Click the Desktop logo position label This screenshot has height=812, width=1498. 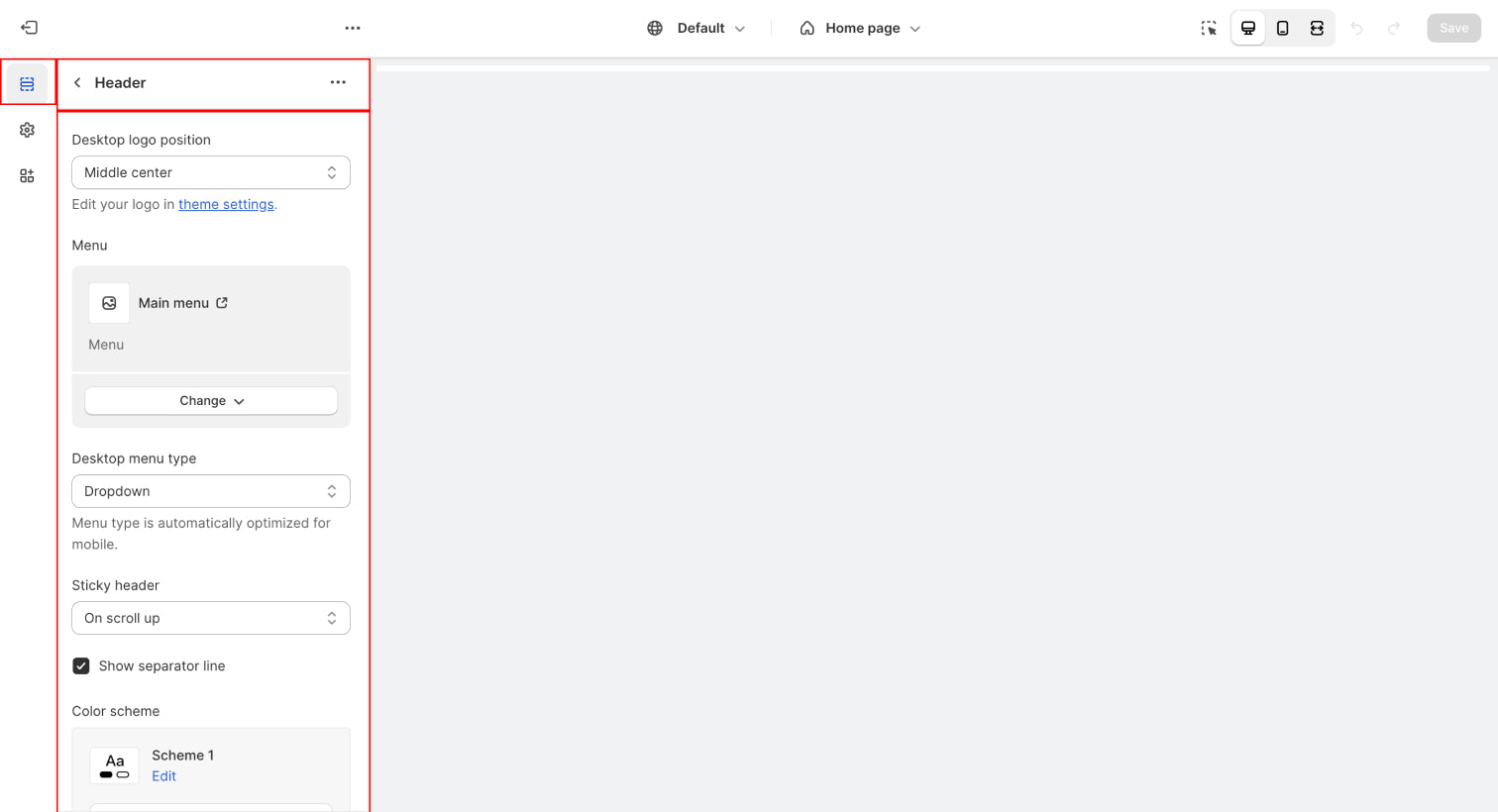(142, 140)
